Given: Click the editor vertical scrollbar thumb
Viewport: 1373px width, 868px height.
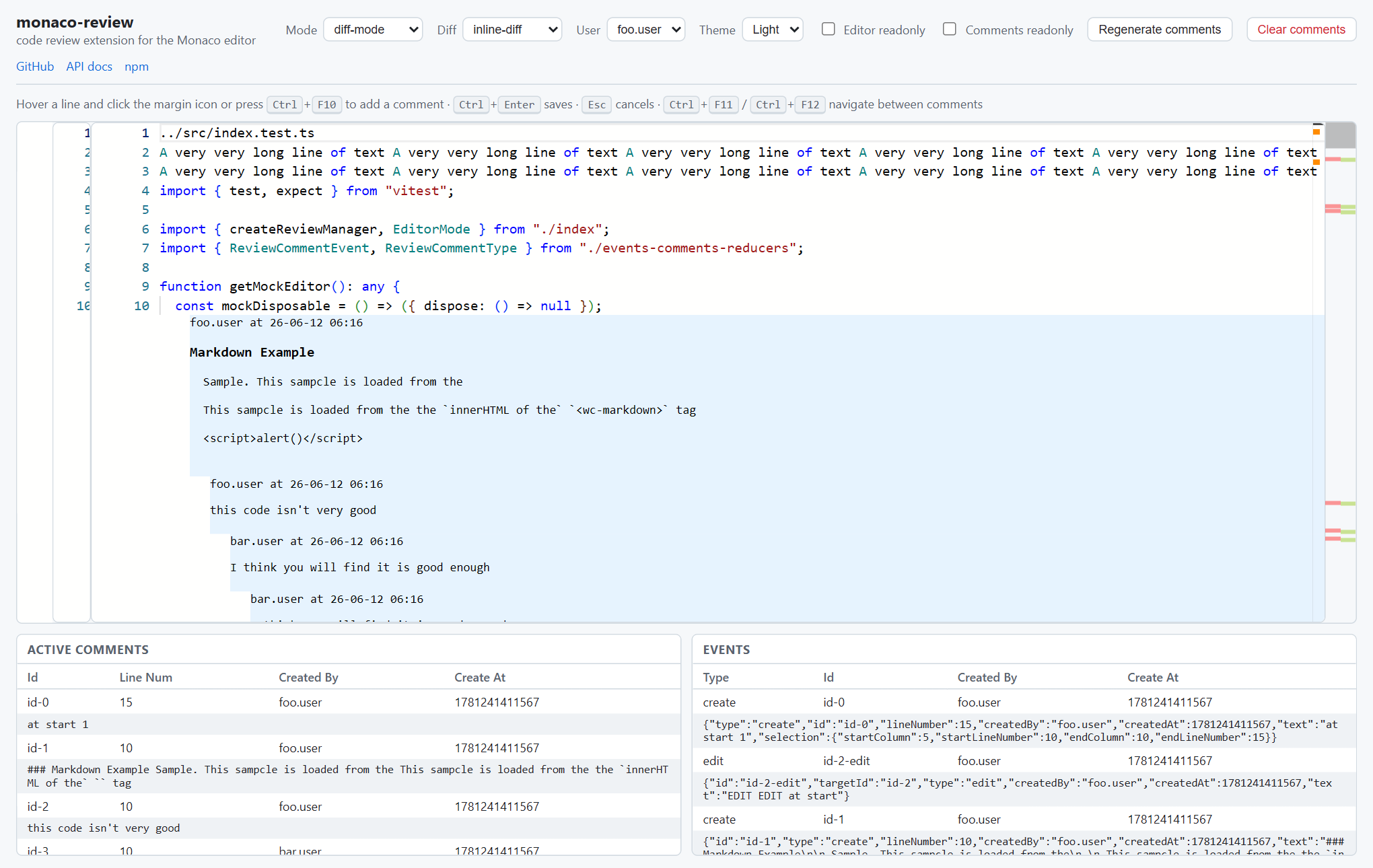Looking at the screenshot, I should point(1340,135).
